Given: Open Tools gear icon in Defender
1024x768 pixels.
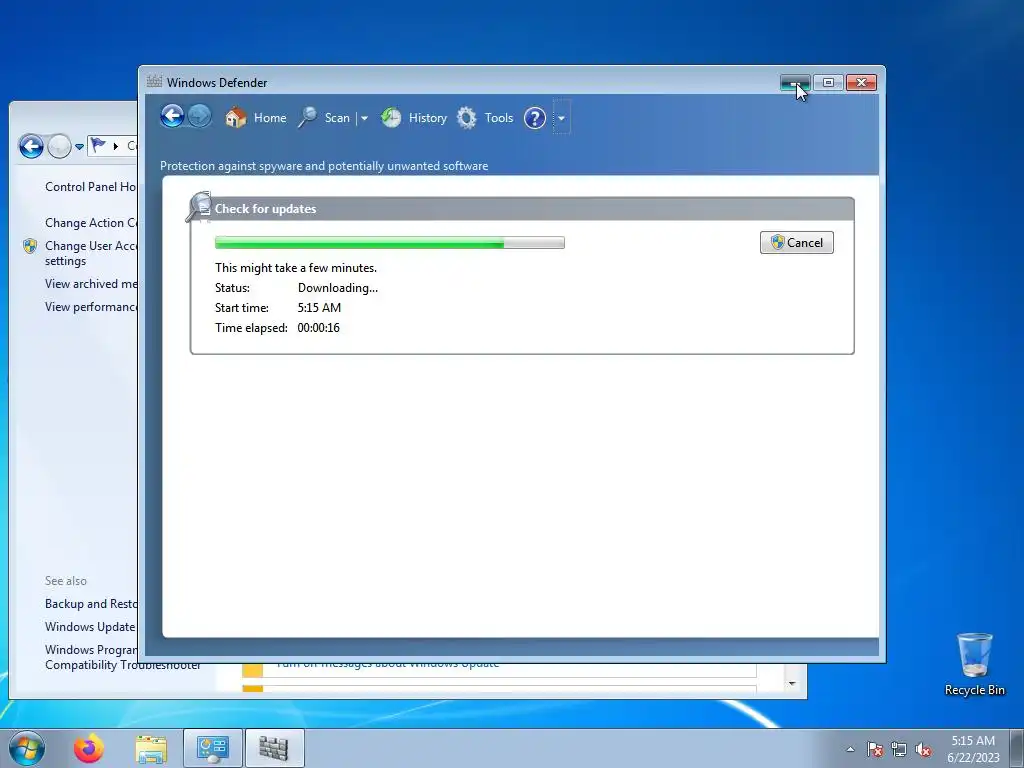Looking at the screenshot, I should click(466, 118).
